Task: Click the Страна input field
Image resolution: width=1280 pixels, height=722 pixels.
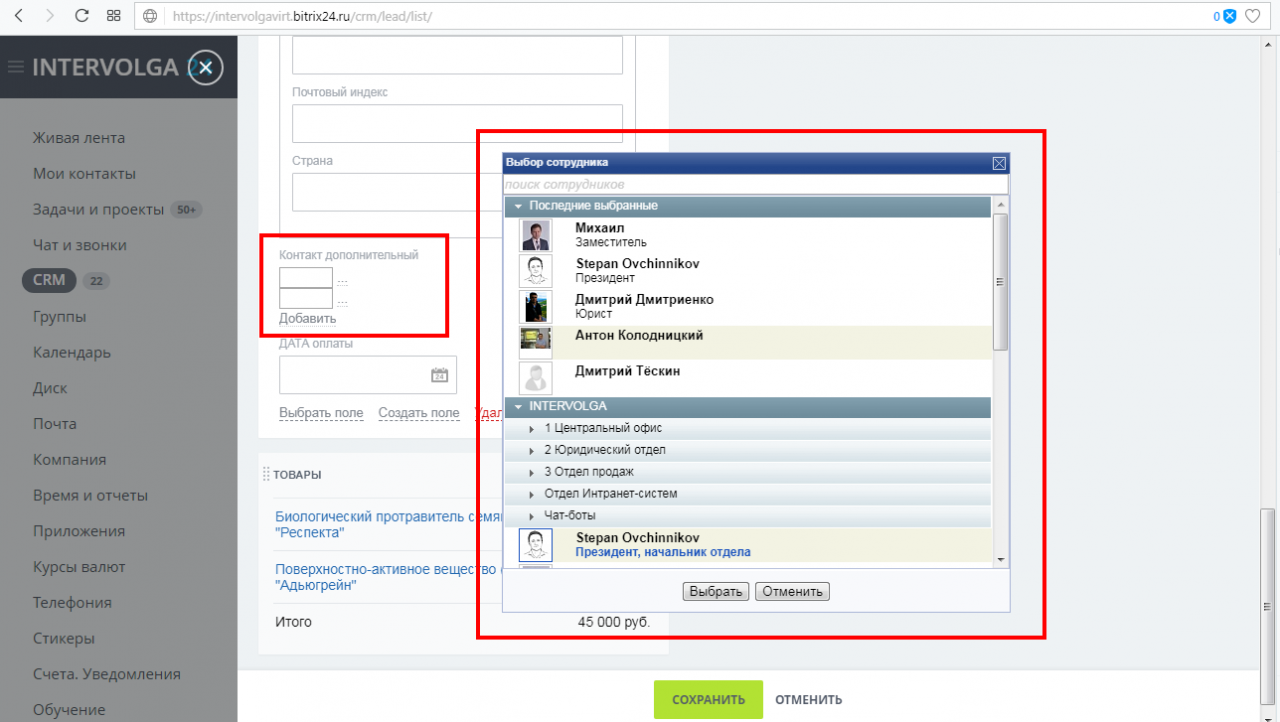Action: click(x=457, y=192)
